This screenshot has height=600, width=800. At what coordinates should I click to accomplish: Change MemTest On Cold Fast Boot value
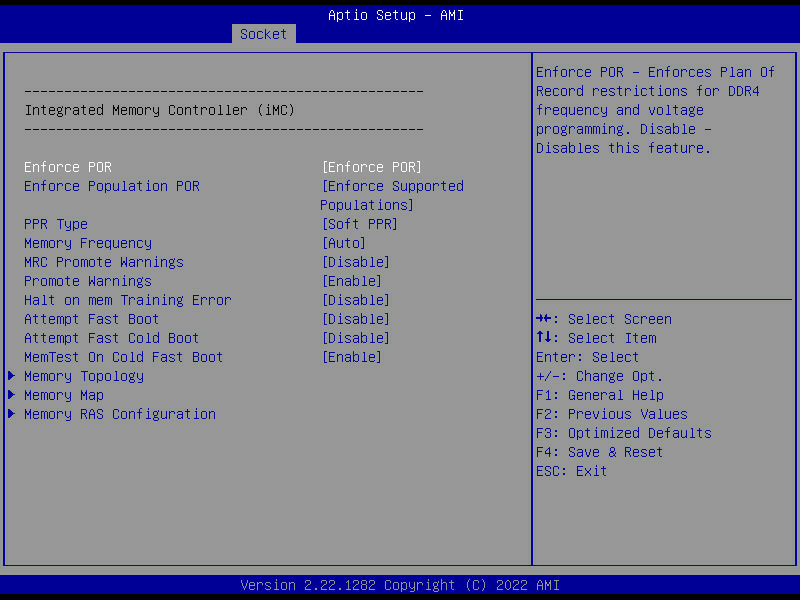[x=352, y=357]
